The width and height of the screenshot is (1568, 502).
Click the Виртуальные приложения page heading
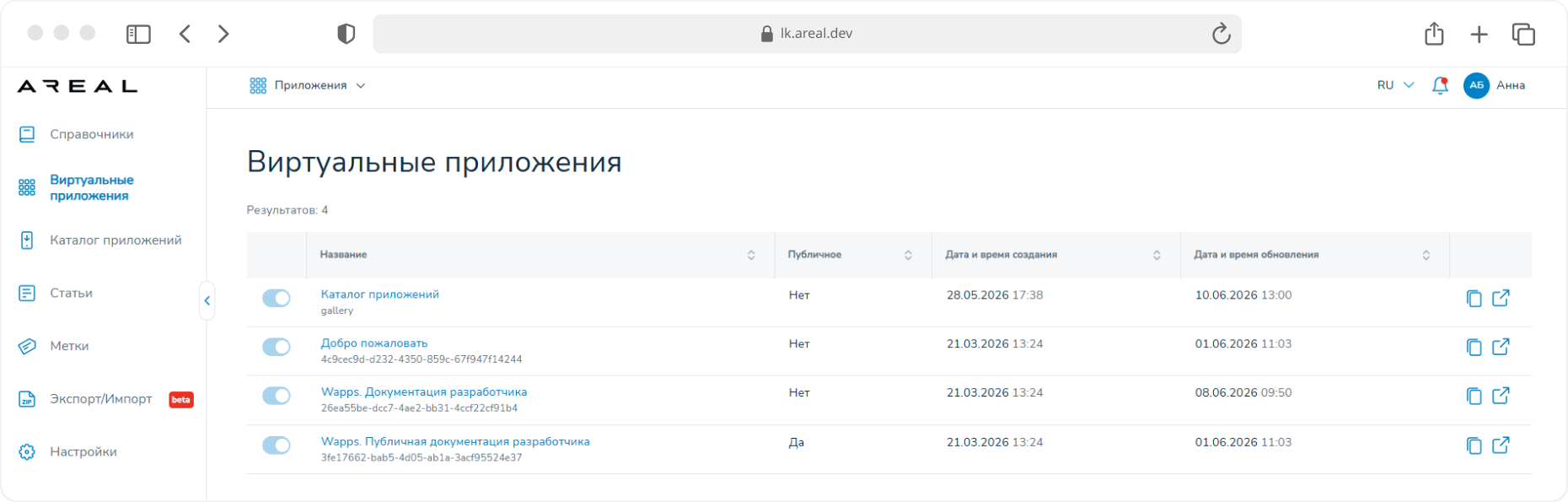tap(434, 162)
